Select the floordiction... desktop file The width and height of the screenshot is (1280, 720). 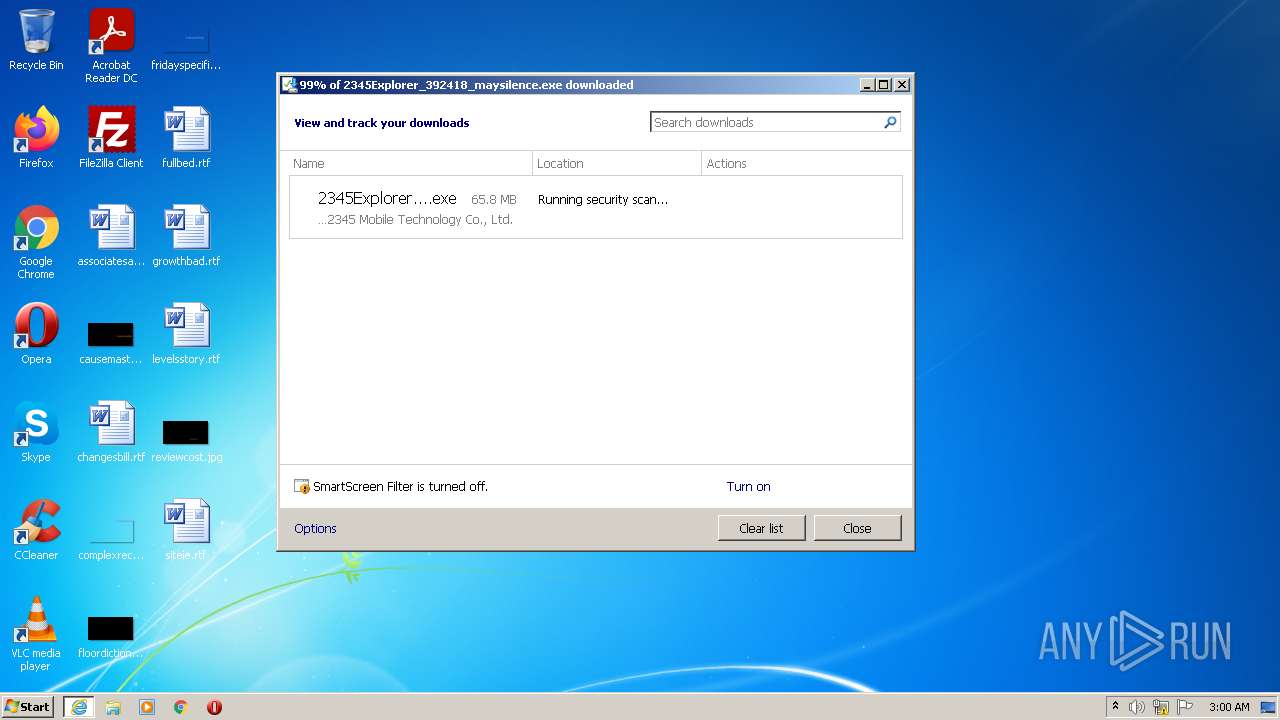click(111, 636)
